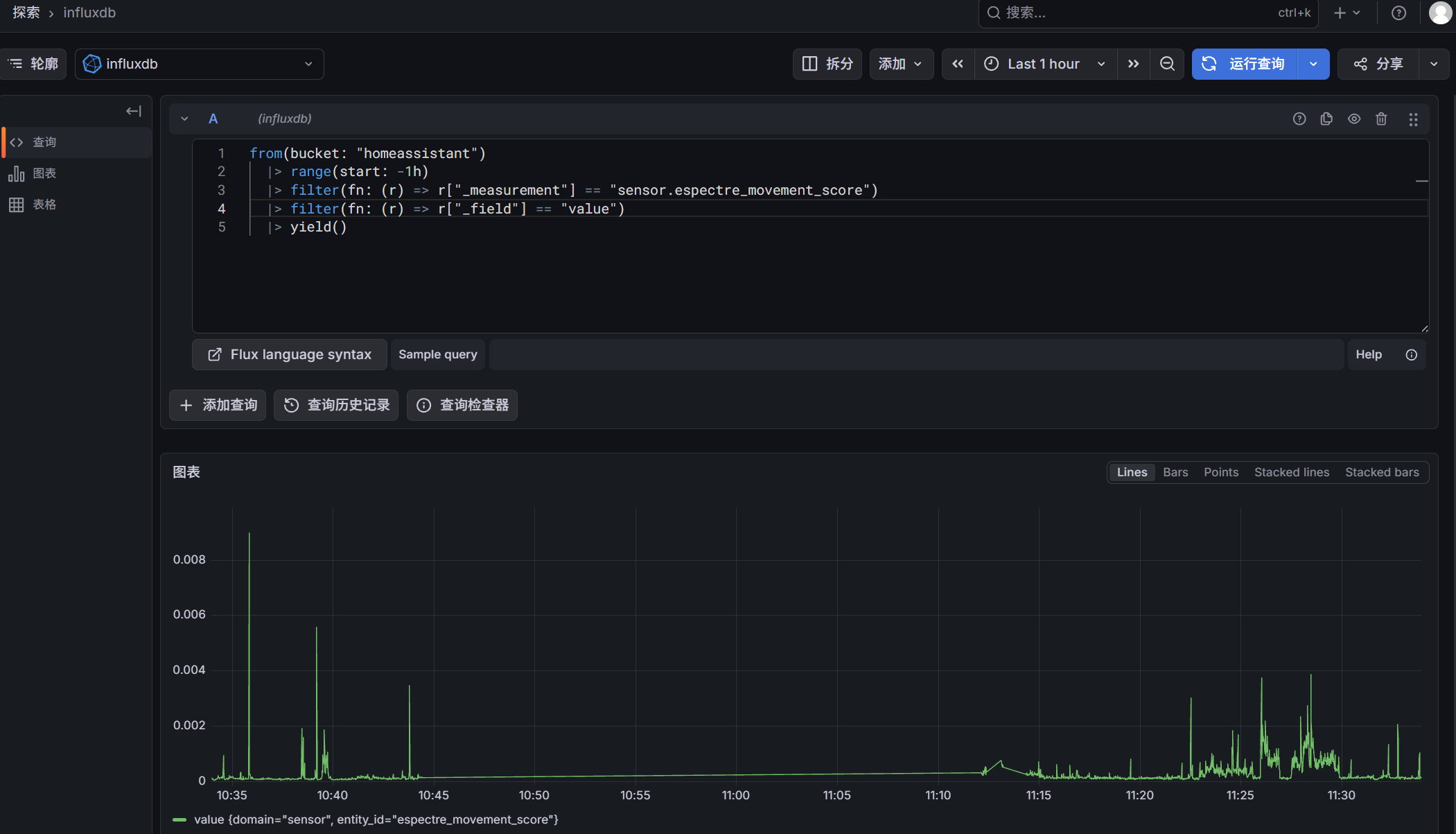The width and height of the screenshot is (1456, 834).
Task: Open the influxdb data source dropdown
Action: 199,64
